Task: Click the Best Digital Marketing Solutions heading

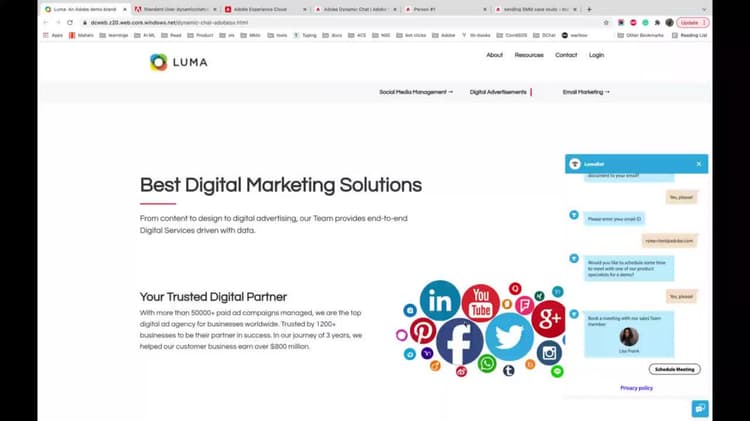Action: pos(281,185)
